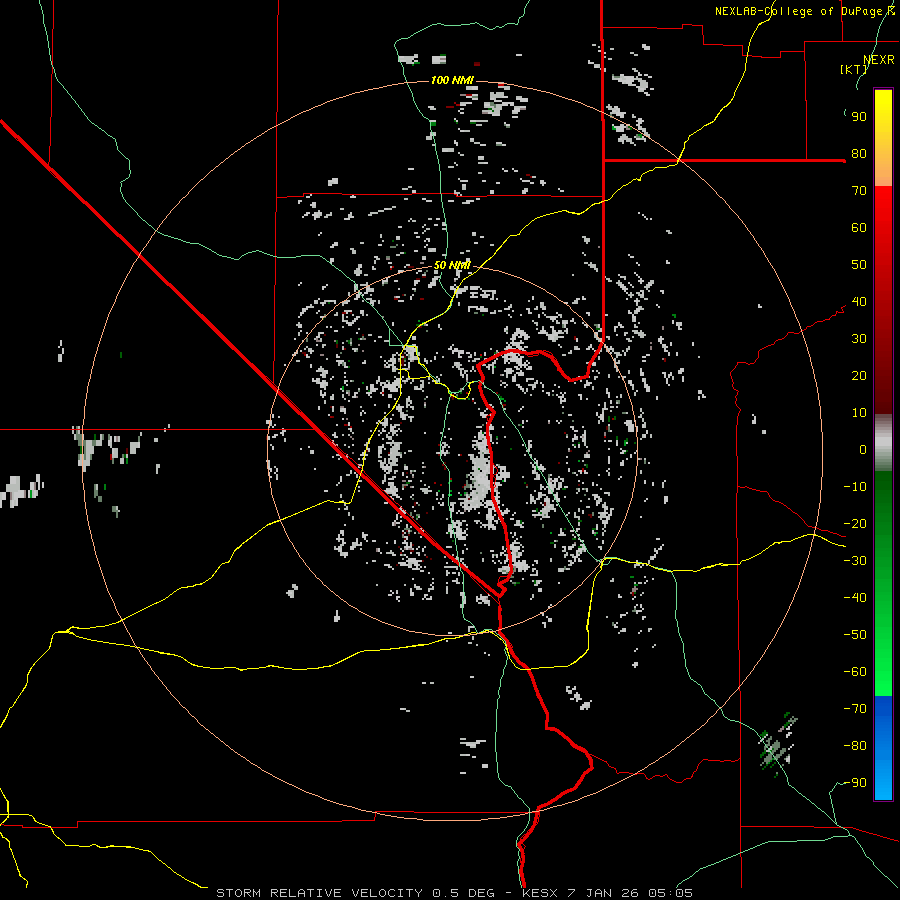Image resolution: width=900 pixels, height=900 pixels.
Task: Click the STORM RELATIVE VELOCITY product caption
Action: pyautogui.click(x=321, y=893)
